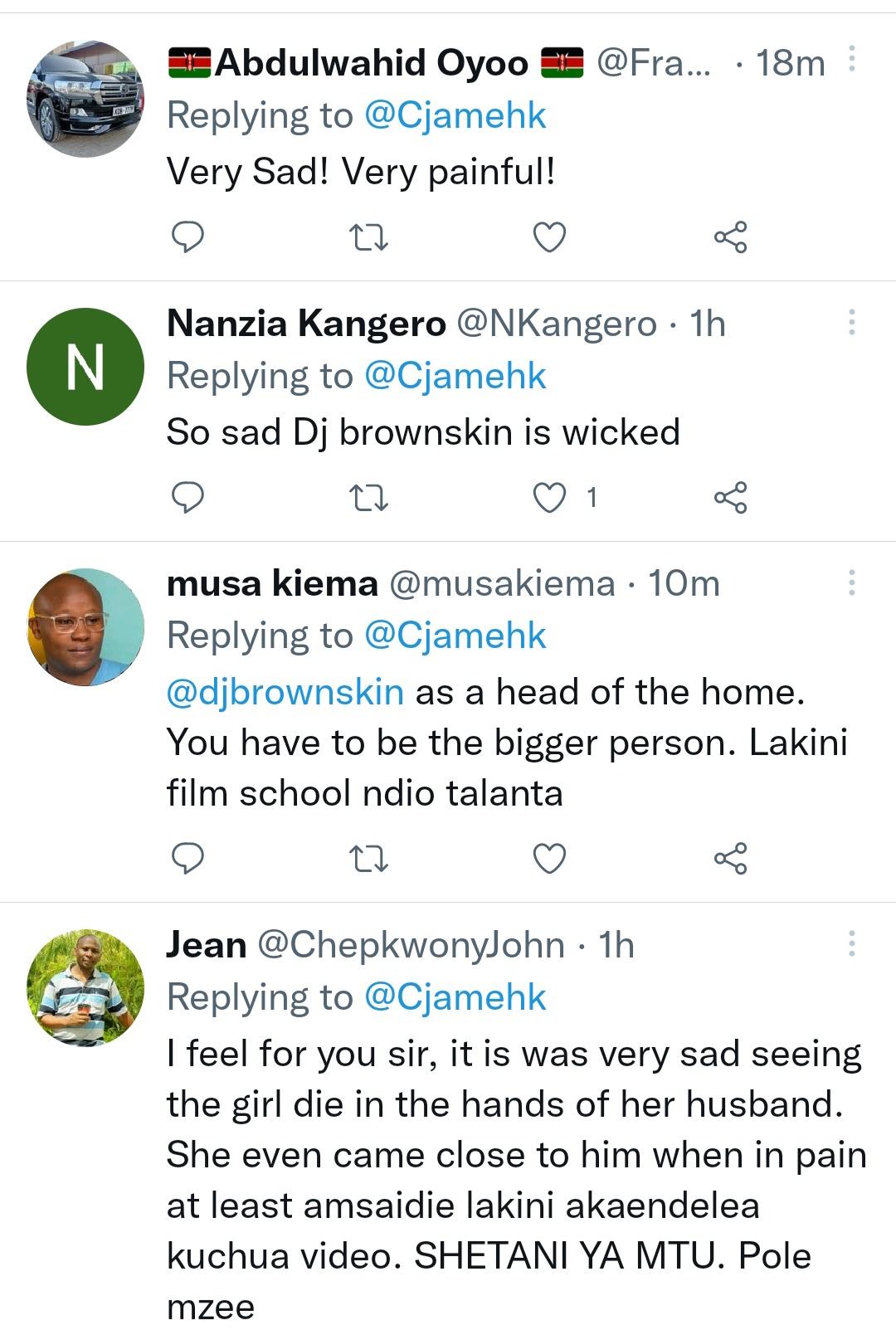This screenshot has height=1335, width=896.
Task: Retweet musa kiema's film school tweet
Action: 368,858
